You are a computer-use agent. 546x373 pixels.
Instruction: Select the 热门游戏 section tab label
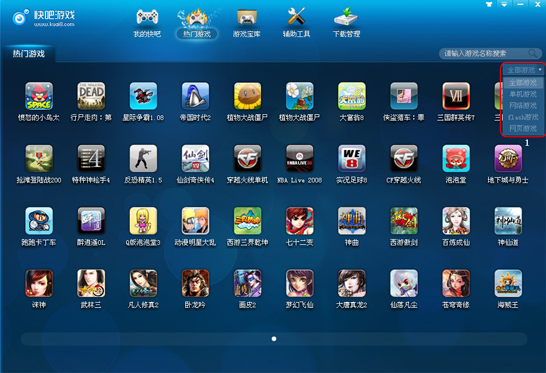click(x=29, y=54)
